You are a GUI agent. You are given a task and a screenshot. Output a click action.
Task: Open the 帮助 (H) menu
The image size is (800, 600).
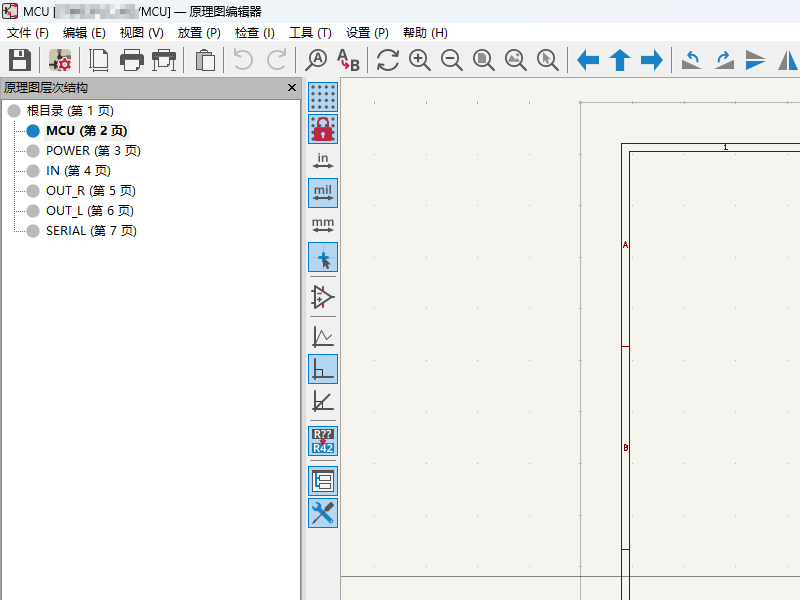(x=425, y=33)
